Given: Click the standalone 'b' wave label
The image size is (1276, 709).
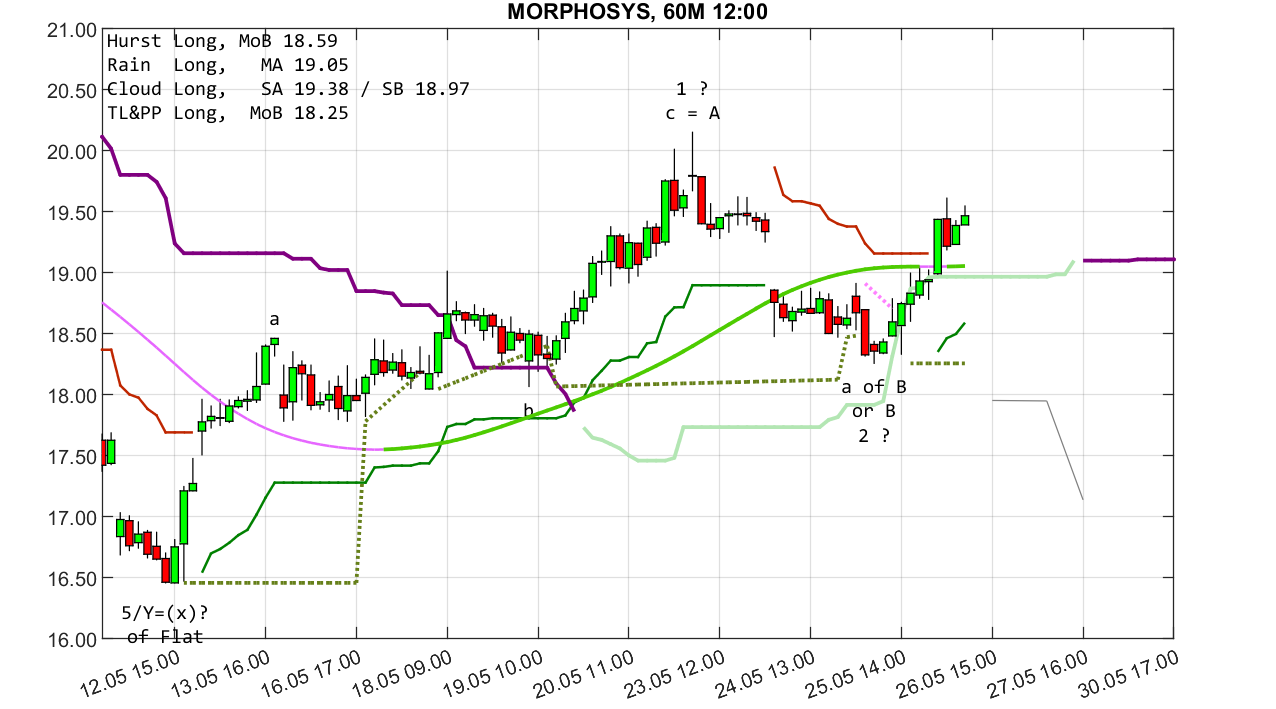Looking at the screenshot, I should (x=528, y=410).
